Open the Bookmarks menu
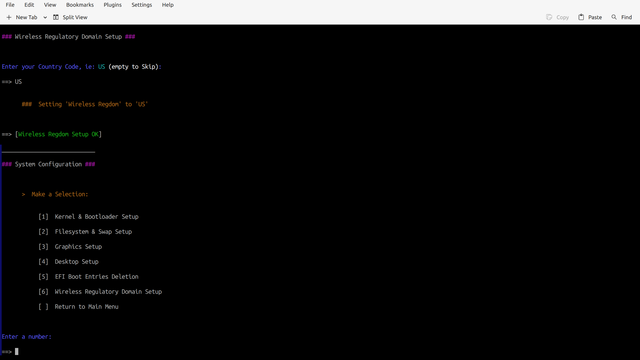 point(80,5)
